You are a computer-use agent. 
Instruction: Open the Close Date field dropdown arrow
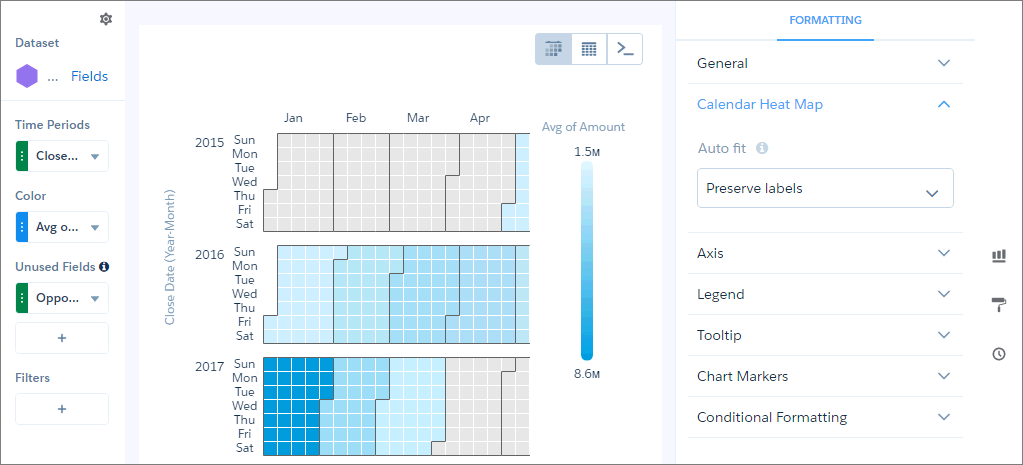coord(95,157)
